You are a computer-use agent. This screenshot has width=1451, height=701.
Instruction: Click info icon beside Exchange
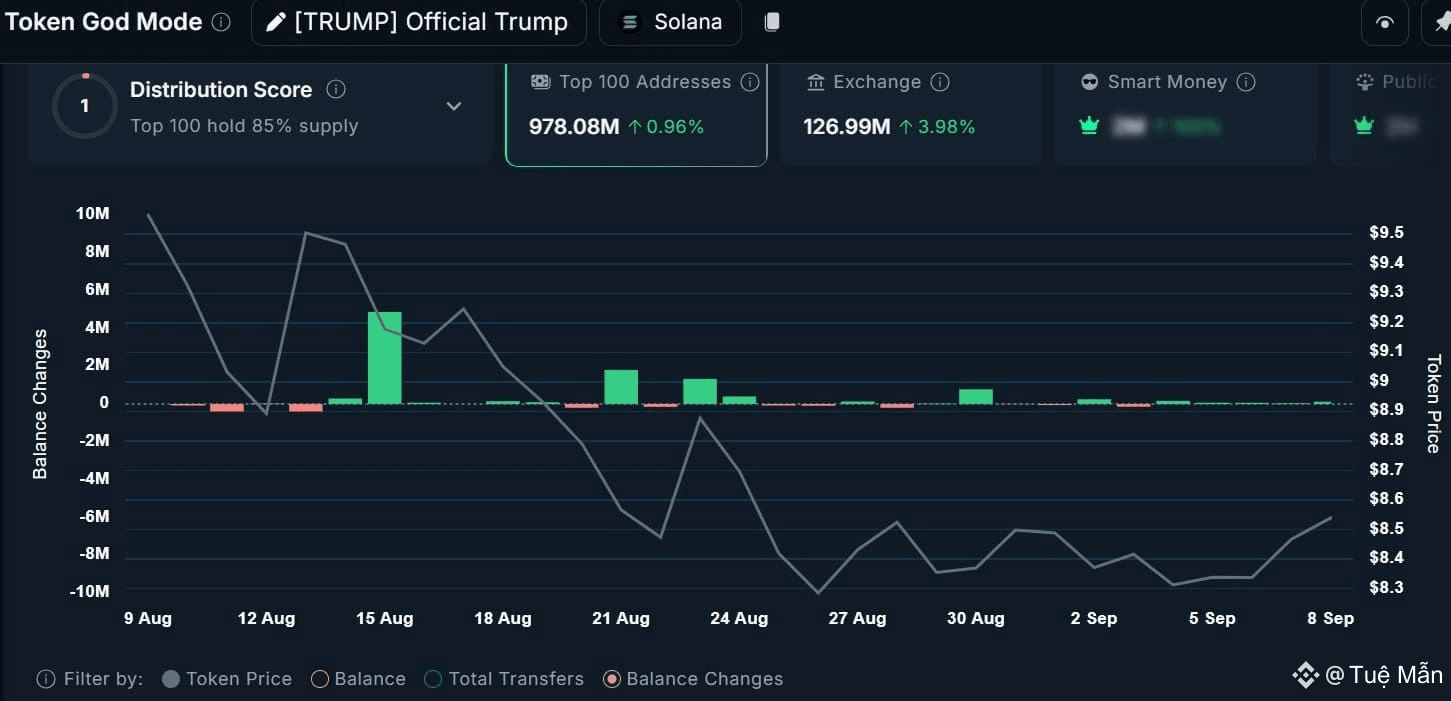pyautogui.click(x=940, y=82)
